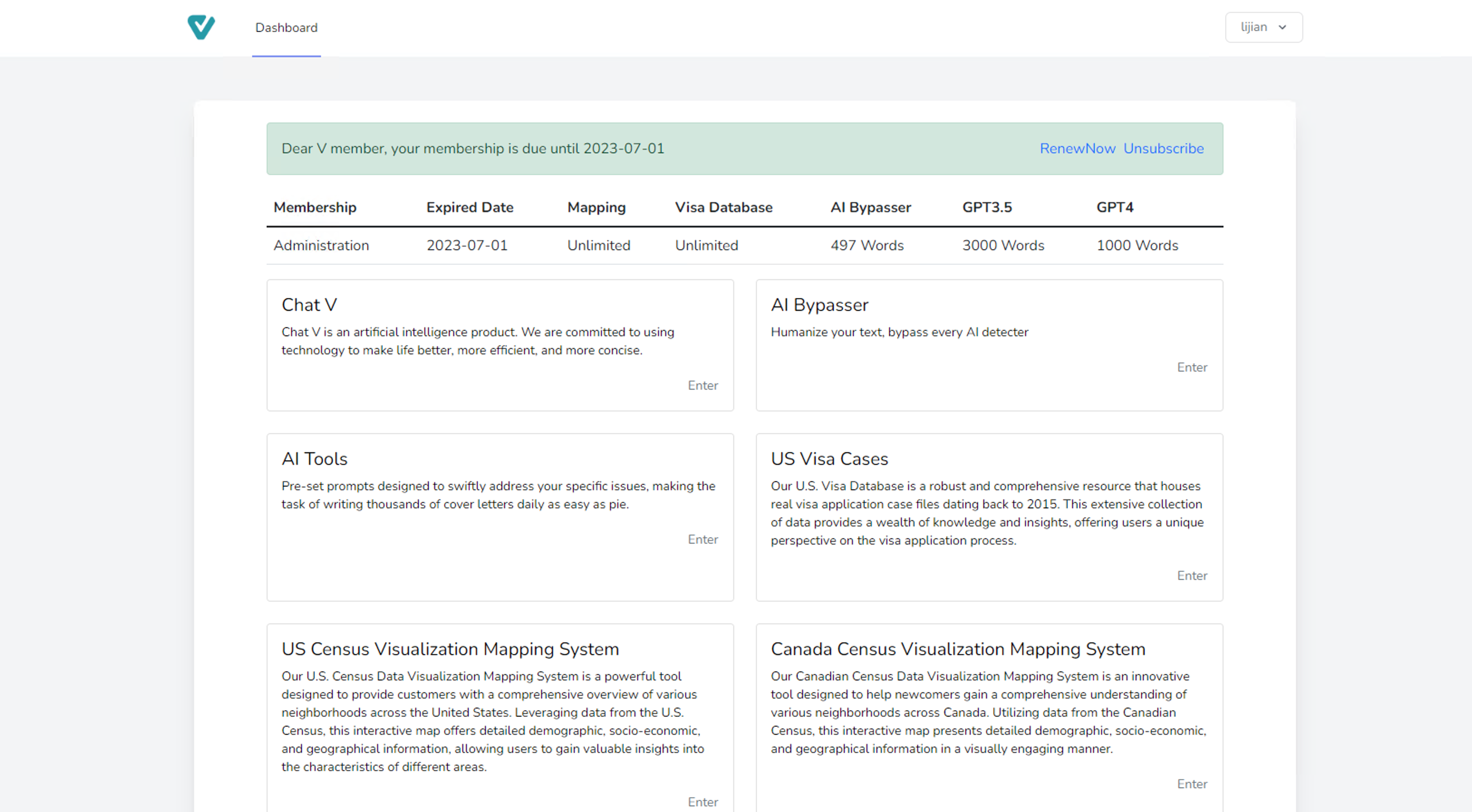Click the RenewNow link
Image resolution: width=1472 pixels, height=812 pixels.
click(1076, 149)
